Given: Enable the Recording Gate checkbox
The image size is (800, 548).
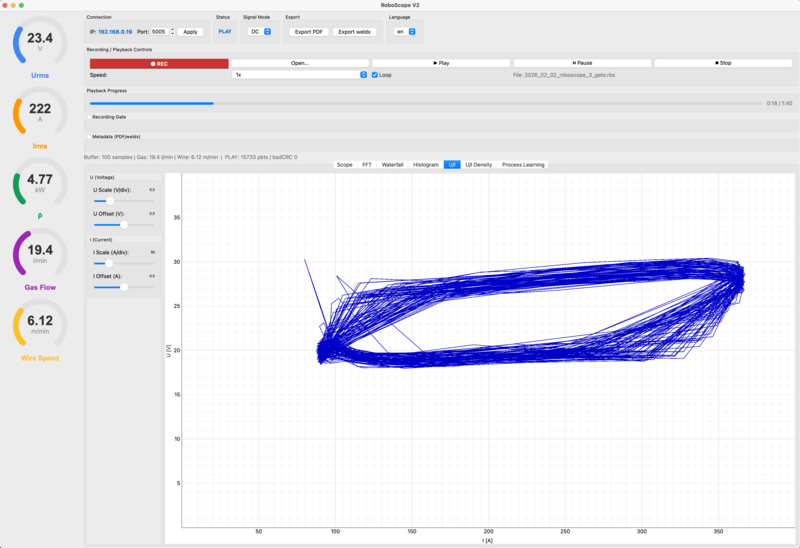Looking at the screenshot, I should click(87, 117).
